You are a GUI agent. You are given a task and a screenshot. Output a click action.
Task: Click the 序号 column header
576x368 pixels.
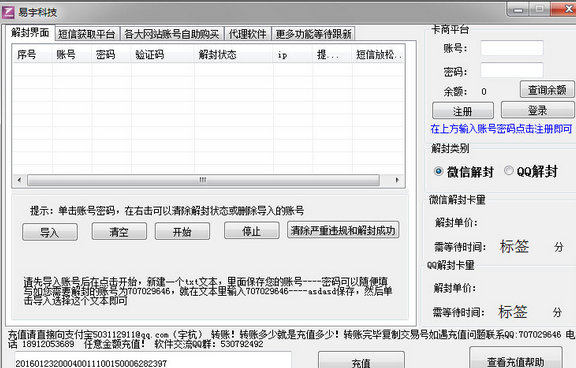(x=32, y=55)
